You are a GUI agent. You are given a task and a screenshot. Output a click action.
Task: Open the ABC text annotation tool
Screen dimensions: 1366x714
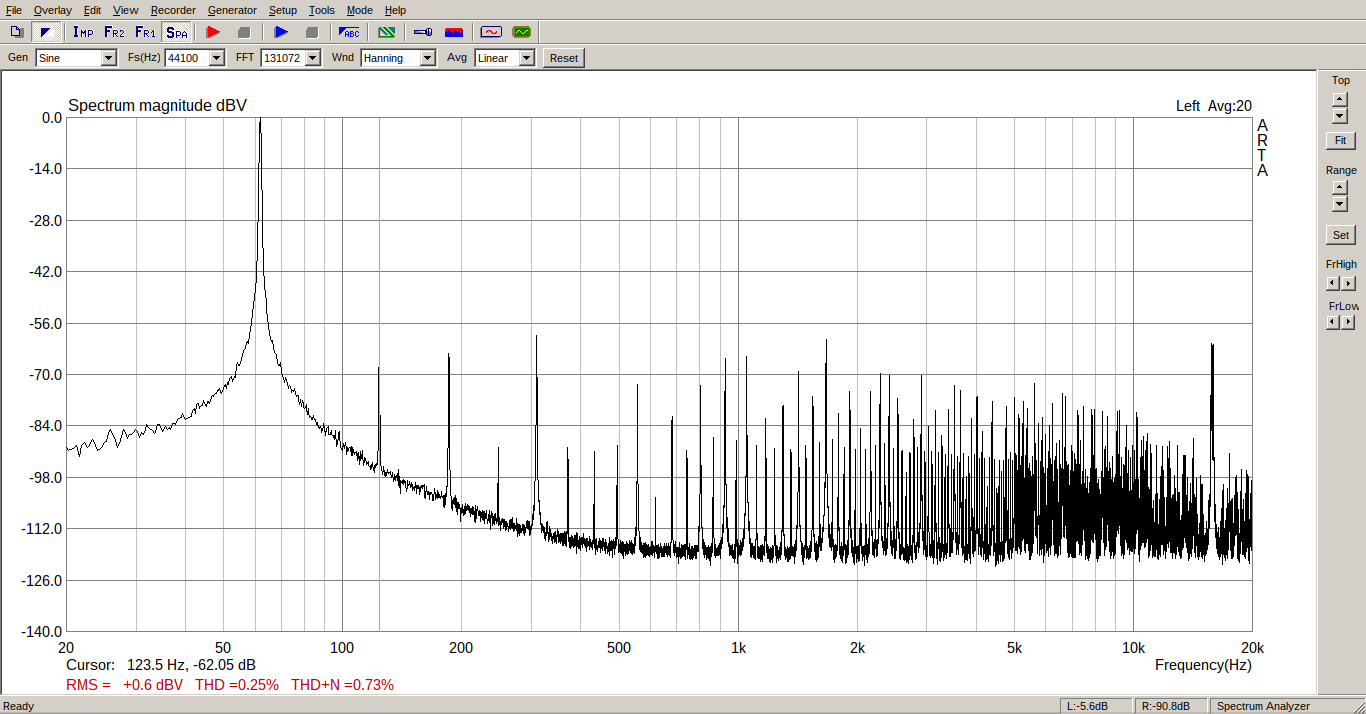click(x=349, y=32)
